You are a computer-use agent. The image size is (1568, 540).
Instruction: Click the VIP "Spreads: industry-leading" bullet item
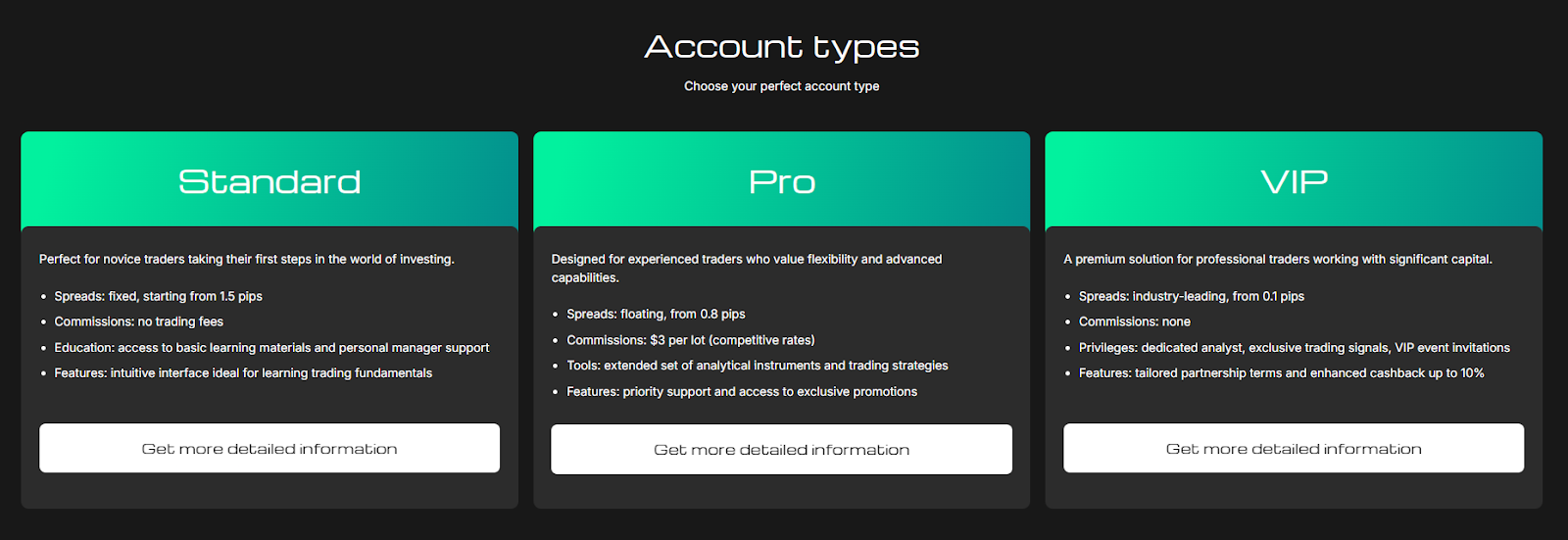click(x=1191, y=296)
